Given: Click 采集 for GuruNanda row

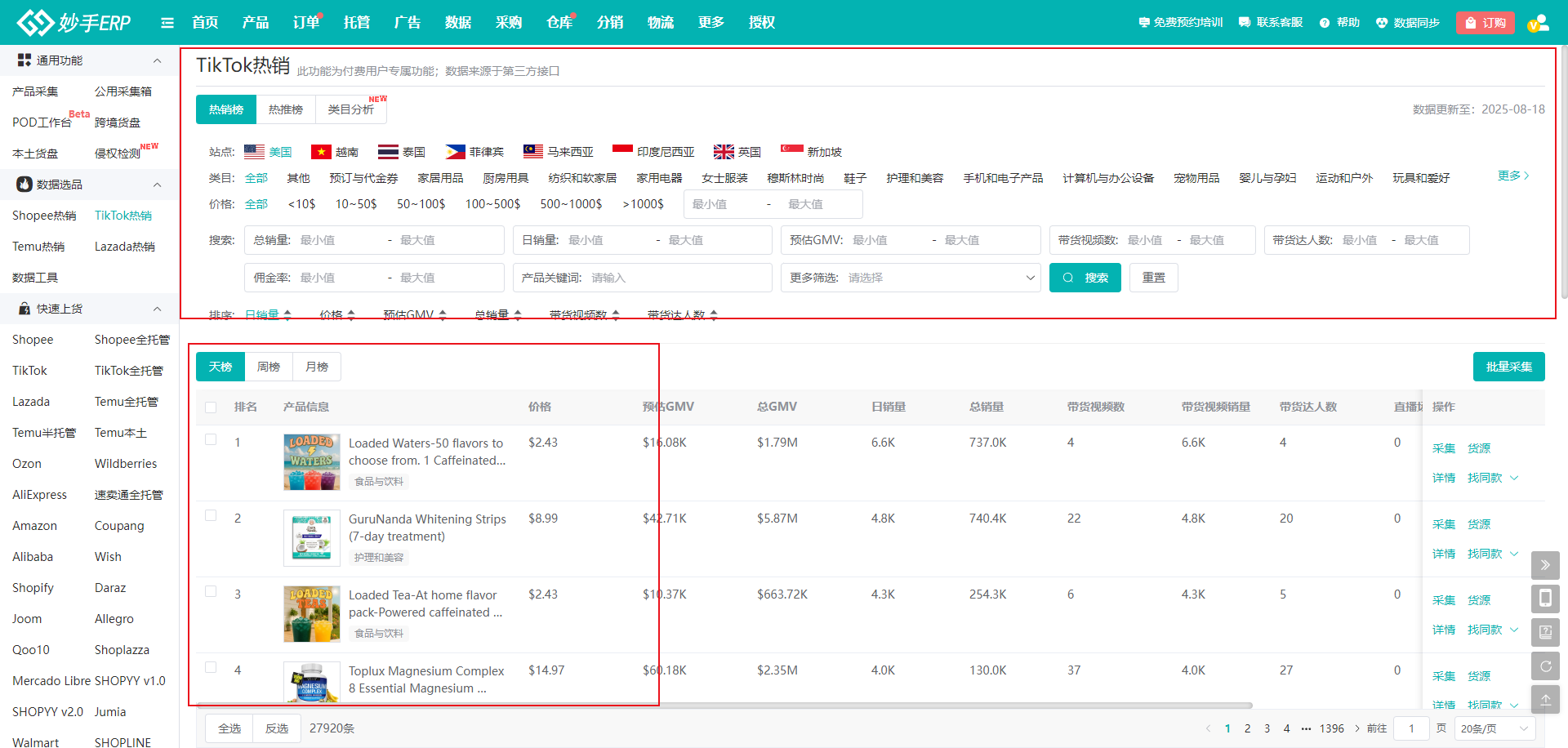Looking at the screenshot, I should click(1444, 524).
